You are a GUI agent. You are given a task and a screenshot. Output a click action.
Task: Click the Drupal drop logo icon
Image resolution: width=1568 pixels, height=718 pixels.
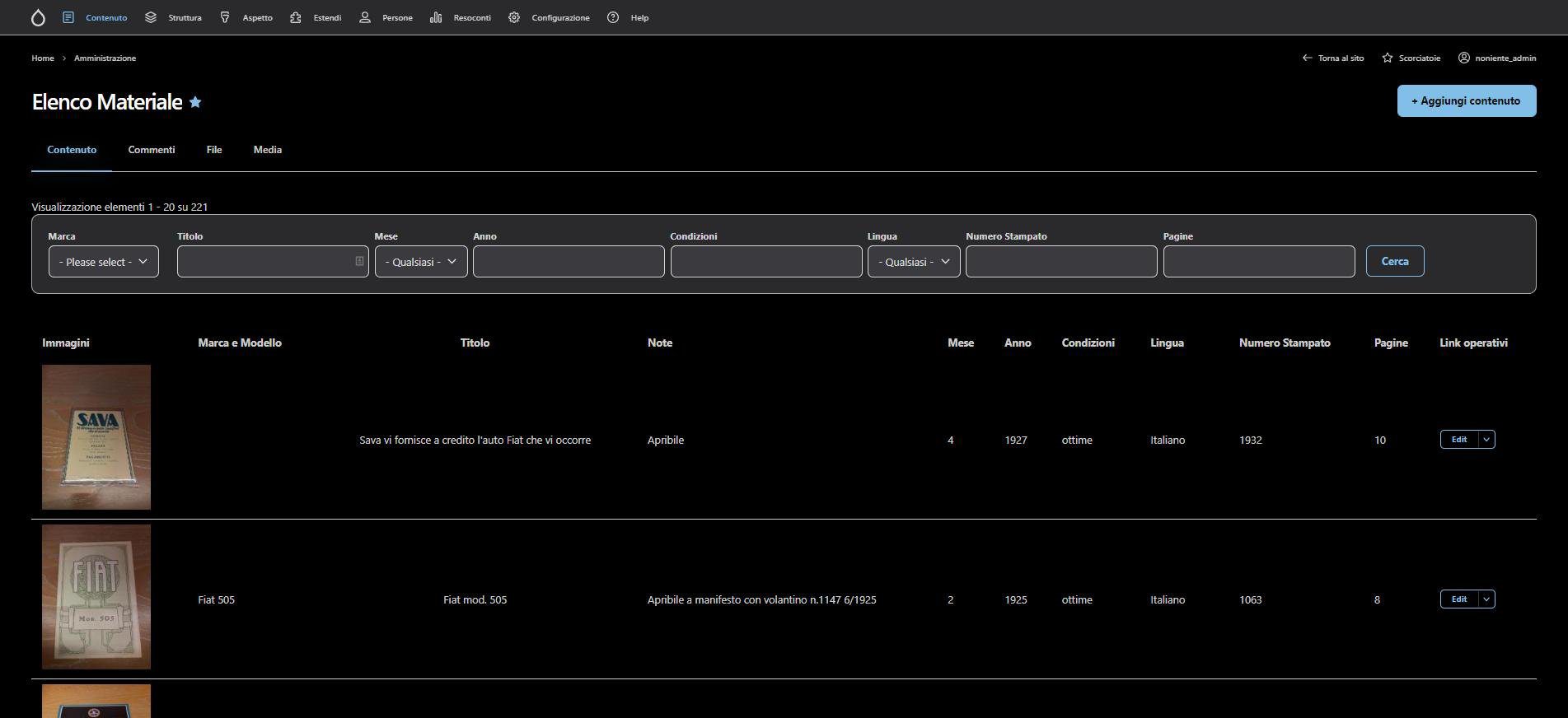[x=38, y=18]
